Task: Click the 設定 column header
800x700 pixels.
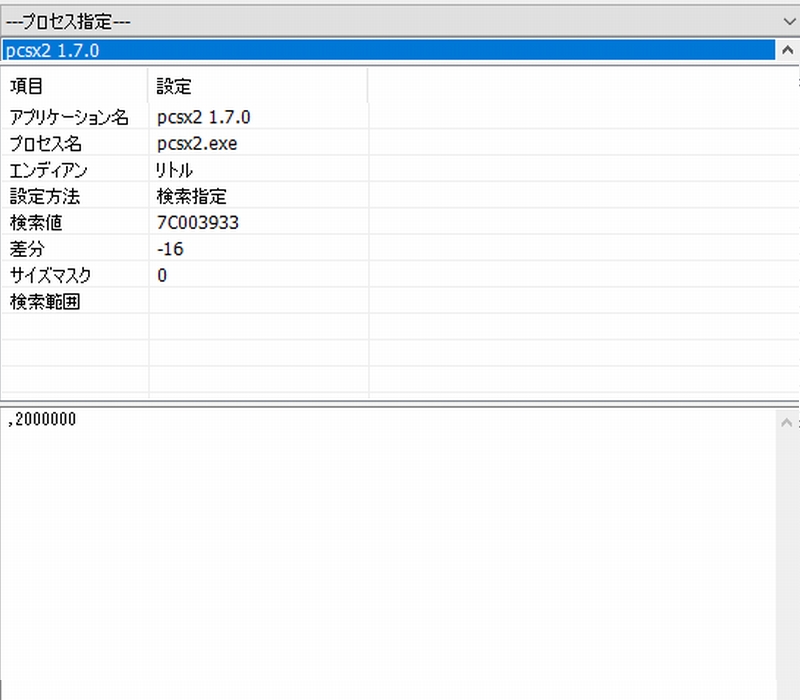Action: coord(258,86)
